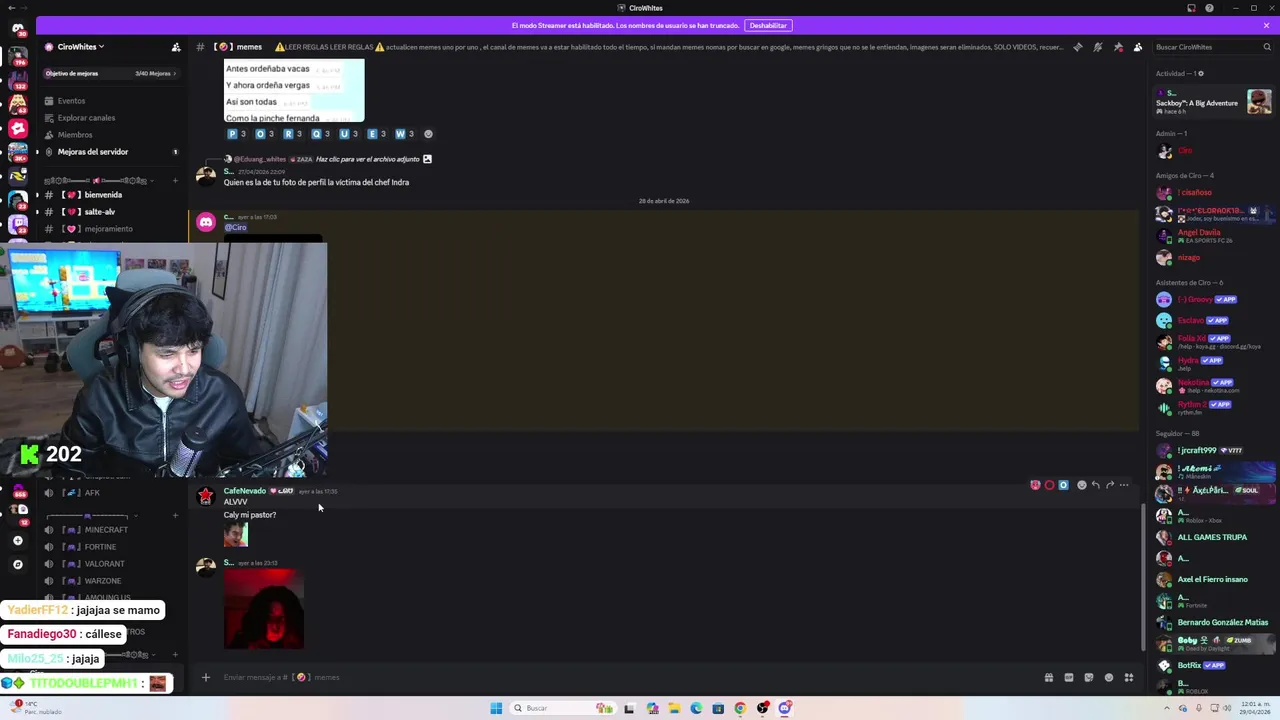Open the help question mark icon
The width and height of the screenshot is (1280, 720).
click(x=1209, y=8)
